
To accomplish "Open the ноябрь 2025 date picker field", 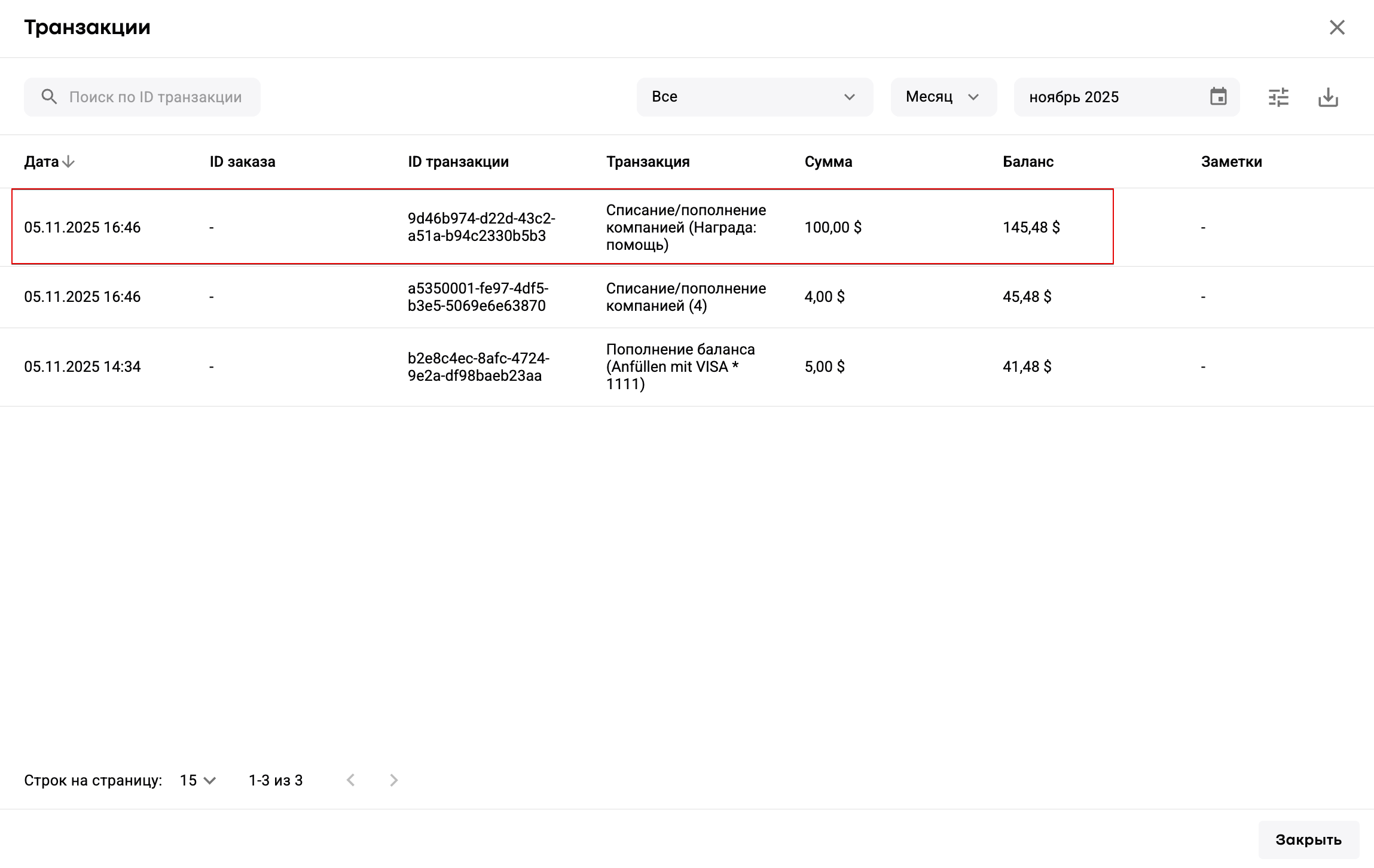I will pos(1112,97).
